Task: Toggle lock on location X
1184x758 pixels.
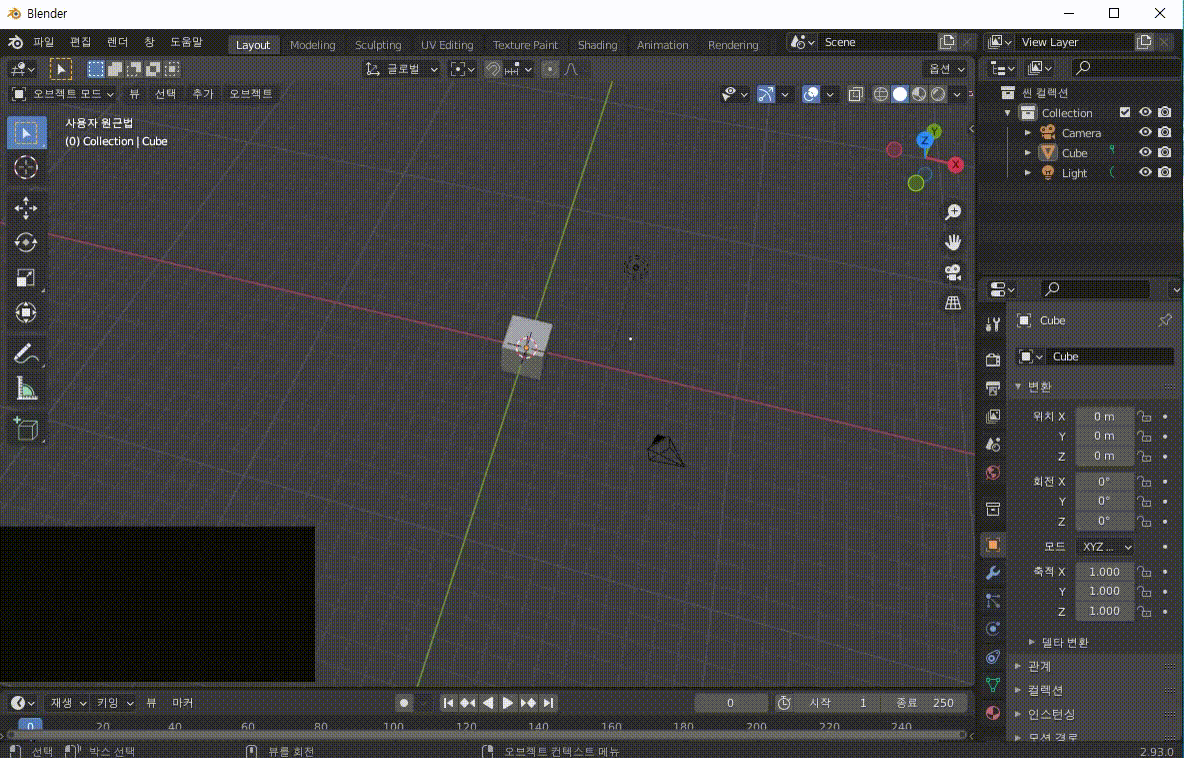Action: [x=1145, y=417]
